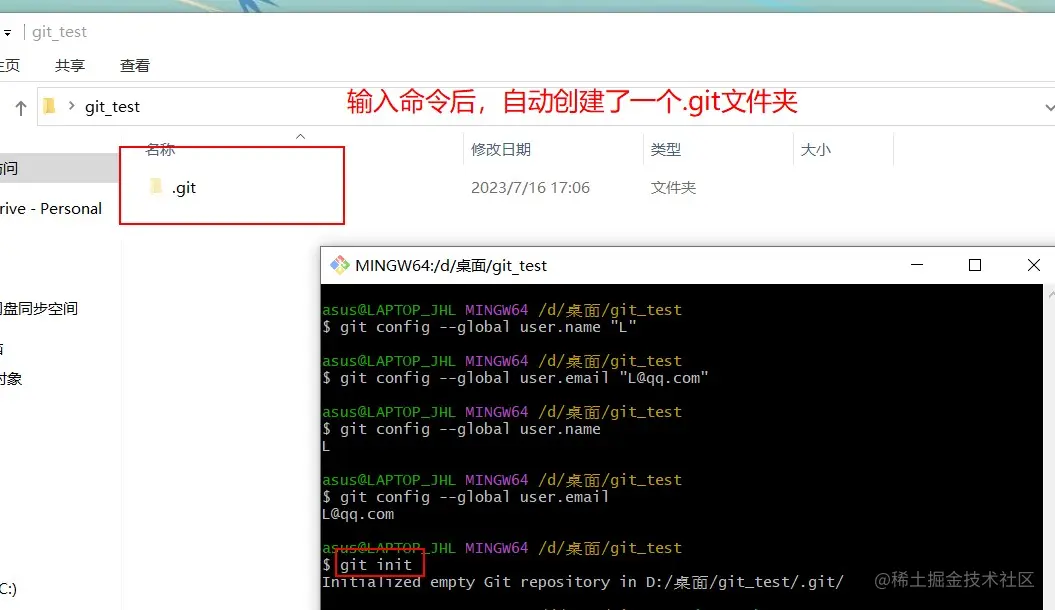Sort by the 修改日期 column header
1055x610 pixels.
[501, 149]
